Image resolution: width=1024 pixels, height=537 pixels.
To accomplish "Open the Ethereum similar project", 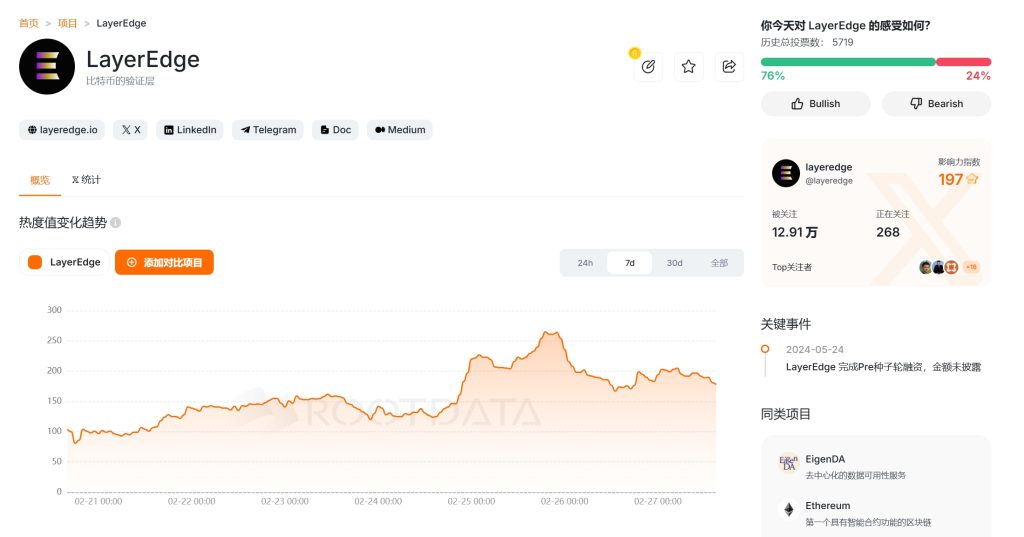I will click(827, 506).
